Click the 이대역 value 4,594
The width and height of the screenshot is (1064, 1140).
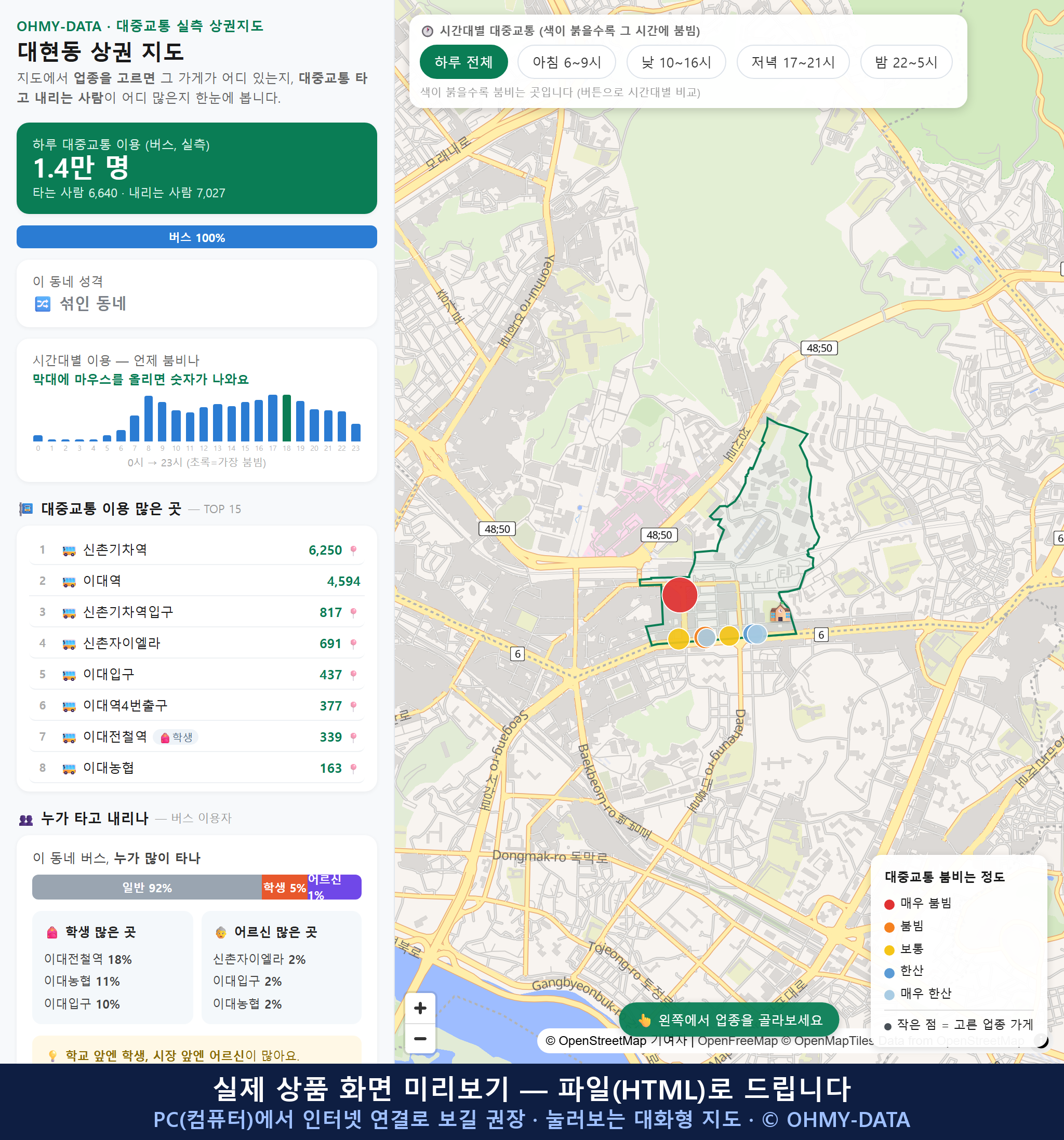pyautogui.click(x=343, y=582)
